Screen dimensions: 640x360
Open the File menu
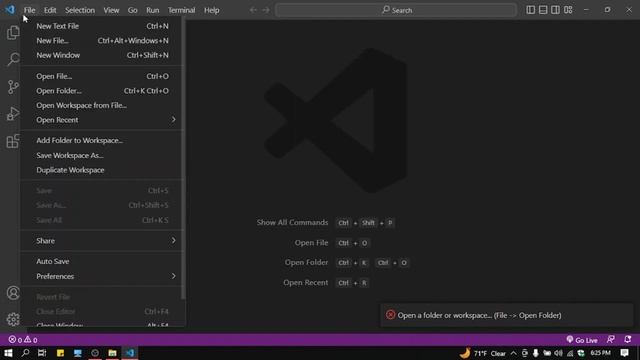point(29,10)
